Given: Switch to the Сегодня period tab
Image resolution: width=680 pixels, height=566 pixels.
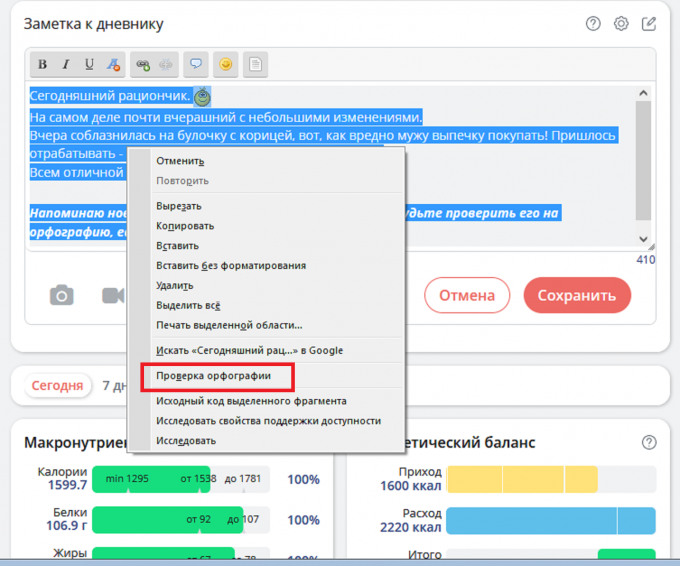Looking at the screenshot, I should (57, 385).
